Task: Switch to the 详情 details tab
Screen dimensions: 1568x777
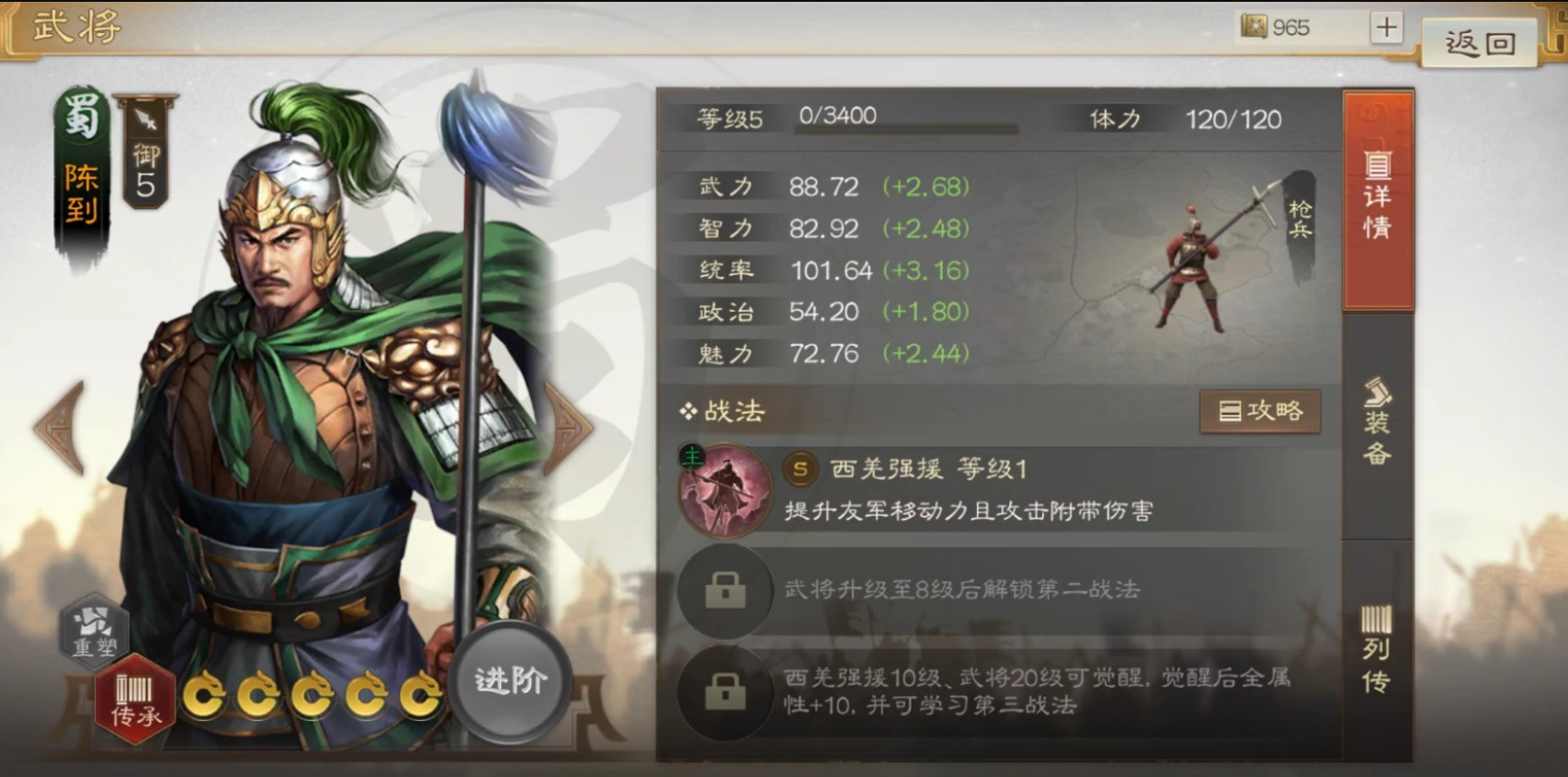Action: pos(1377,200)
